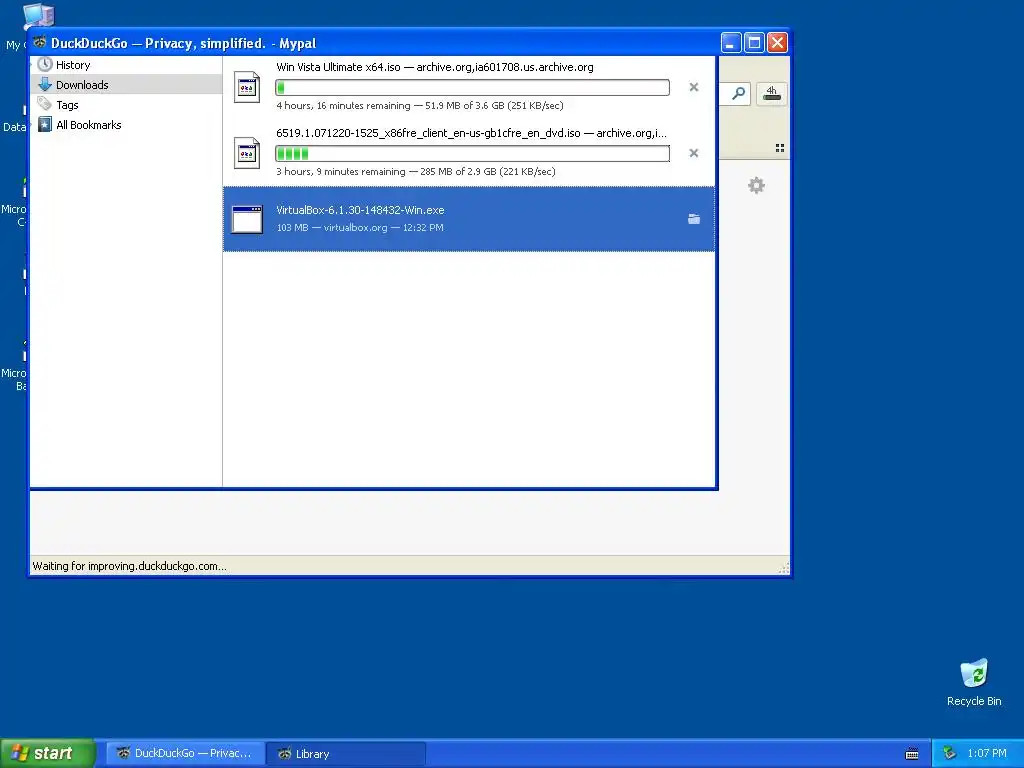Screen dimensions: 1024x768
Task: Click the History clock icon
Action: 44,65
